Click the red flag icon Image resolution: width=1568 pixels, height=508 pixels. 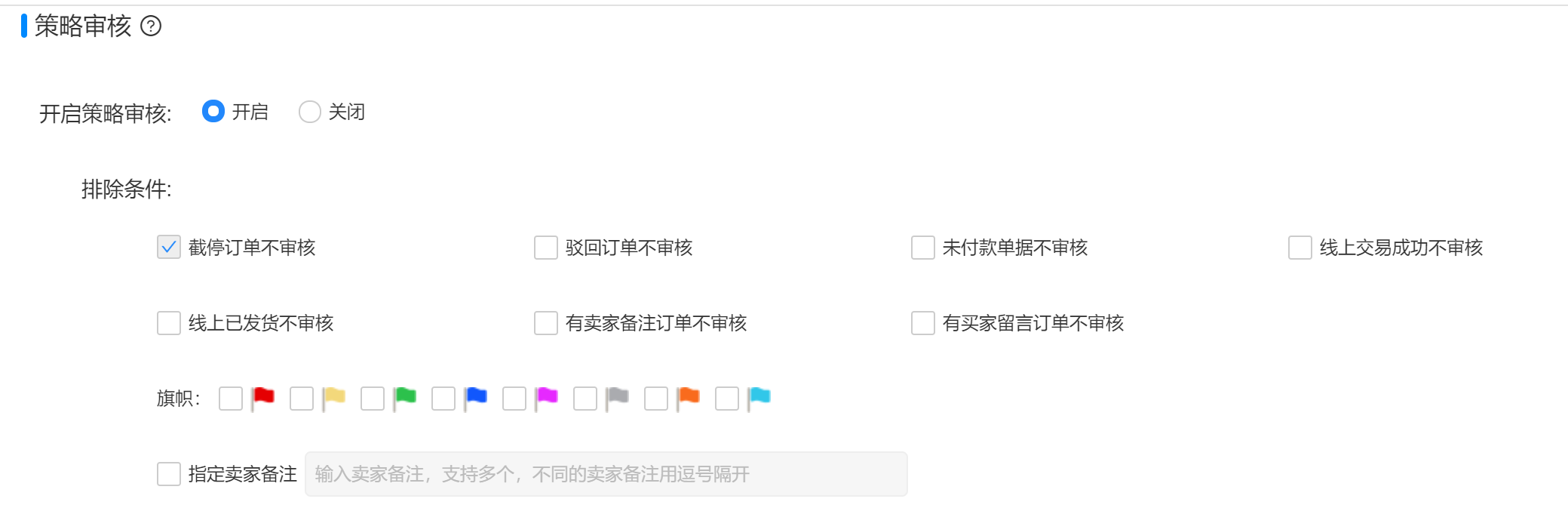tap(263, 399)
